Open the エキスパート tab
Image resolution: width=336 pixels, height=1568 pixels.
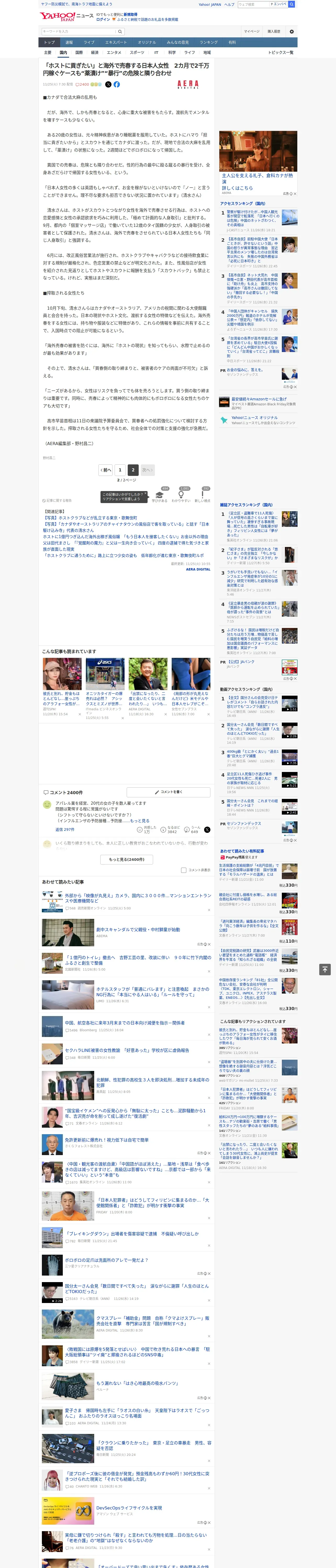pyautogui.click(x=116, y=43)
